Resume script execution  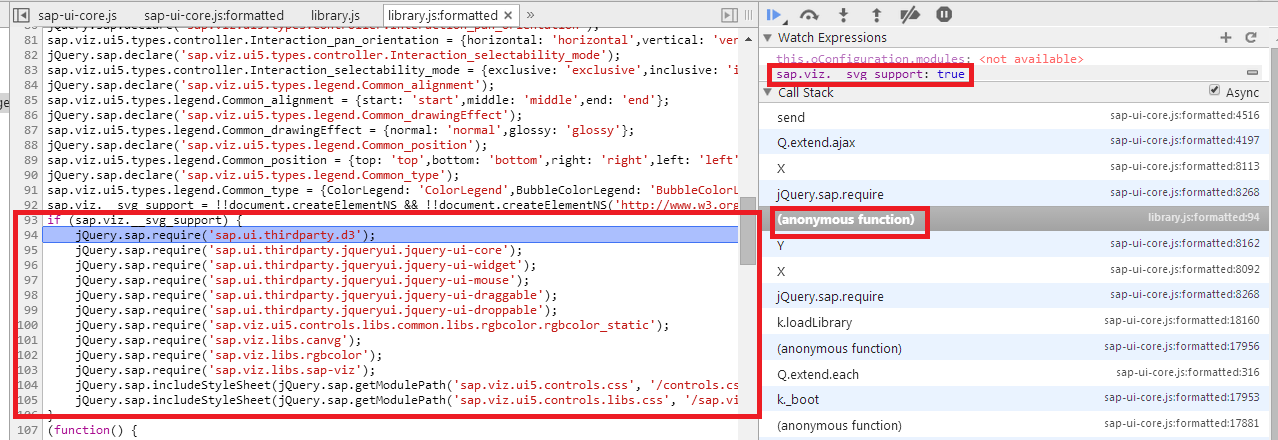point(776,15)
